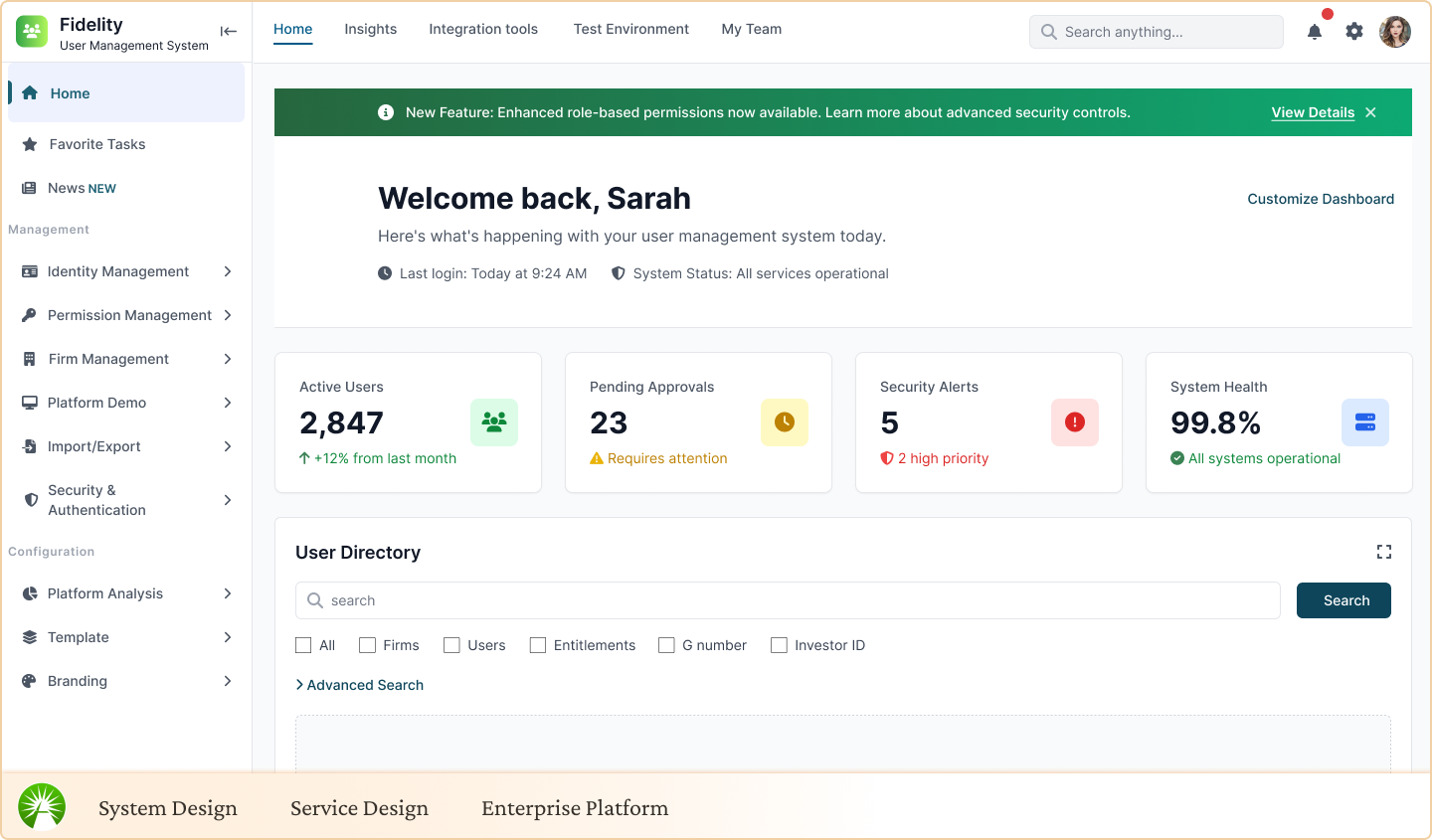Select Service Design in bottom bar
This screenshot has height=840, width=1432.
click(359, 808)
